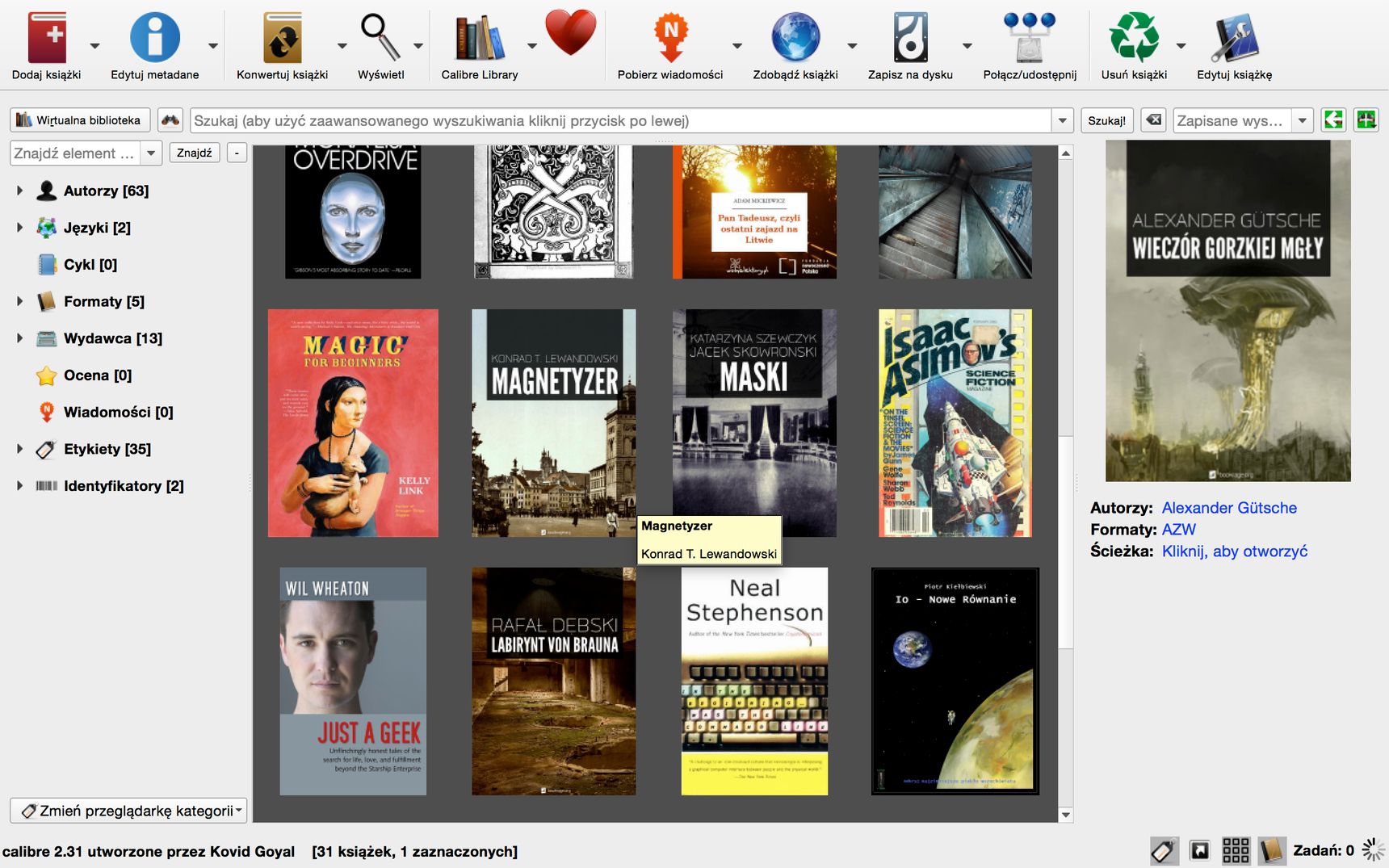Open the Wyświetl dropdown arrow

(x=418, y=46)
